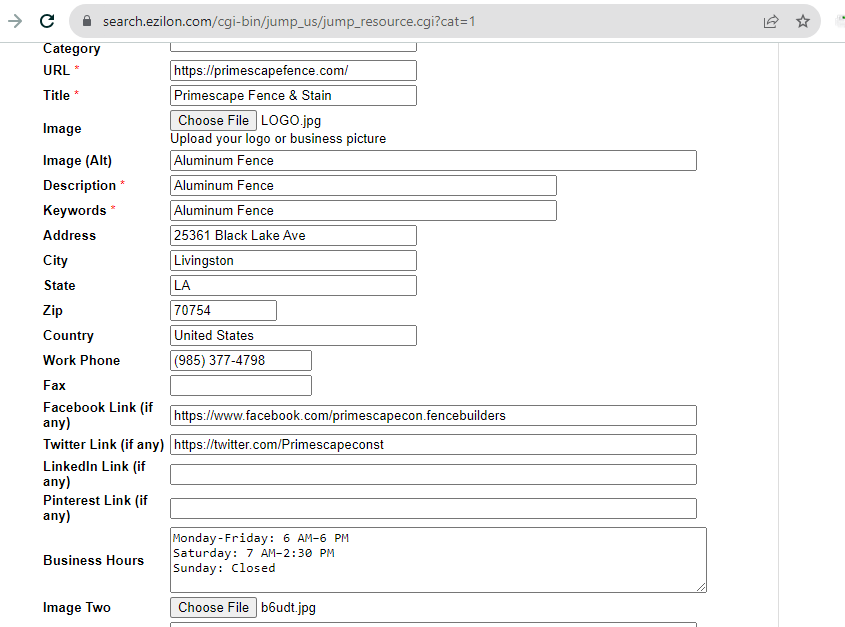Click the empty LinkedIn Link field
This screenshot has width=845, height=627.
click(x=433, y=474)
